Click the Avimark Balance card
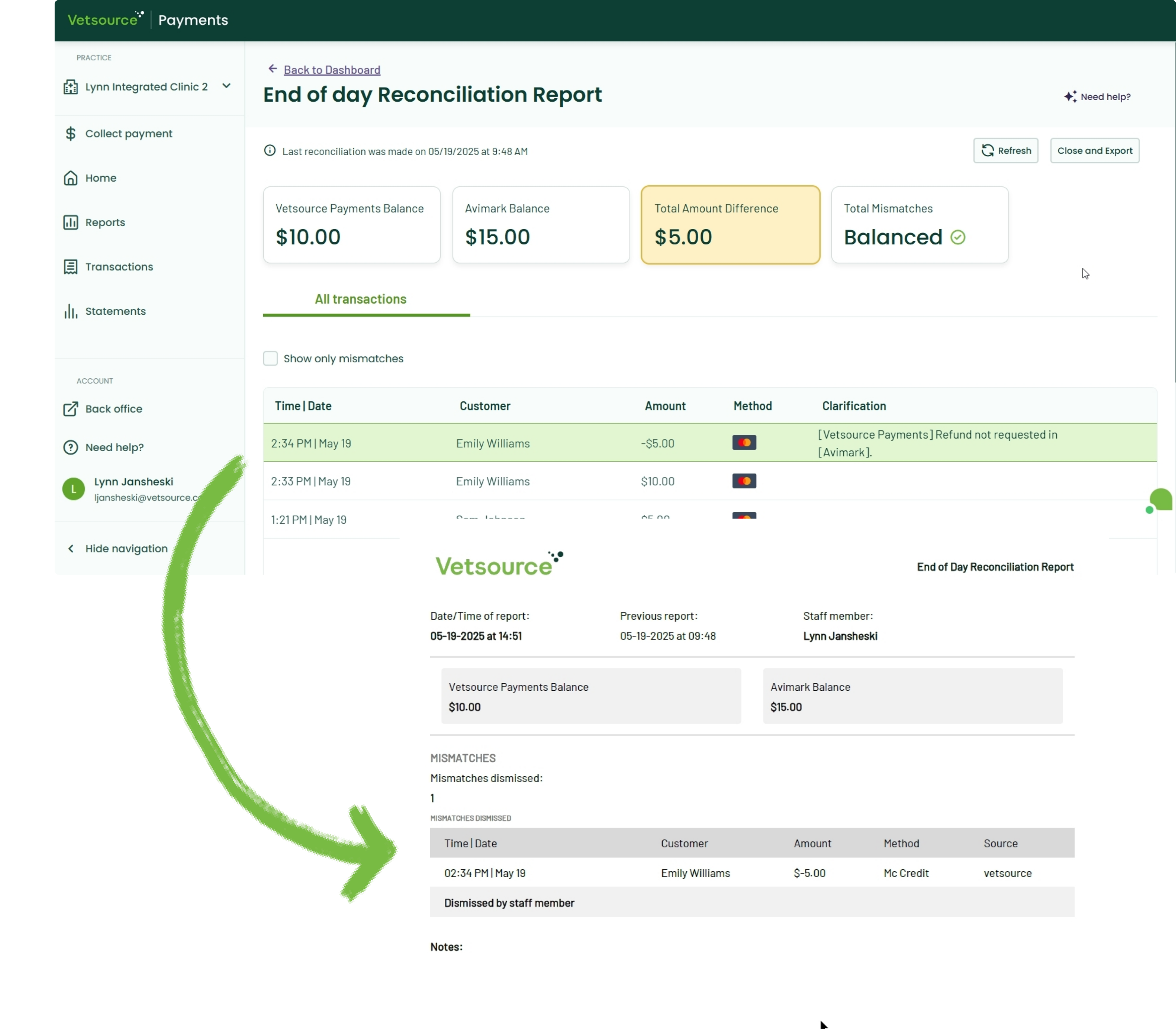This screenshot has height=1029, width=1176. 541,225
